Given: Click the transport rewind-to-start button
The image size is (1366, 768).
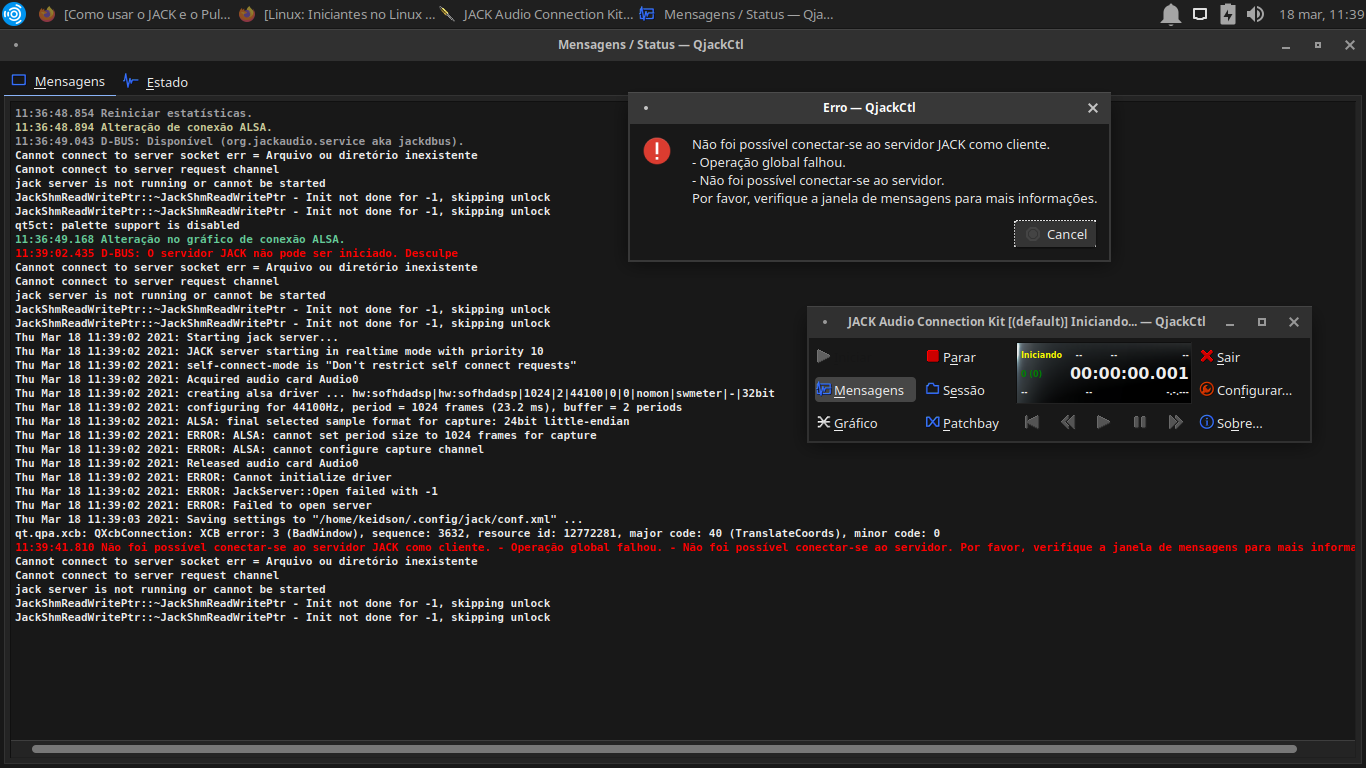Looking at the screenshot, I should (1032, 423).
